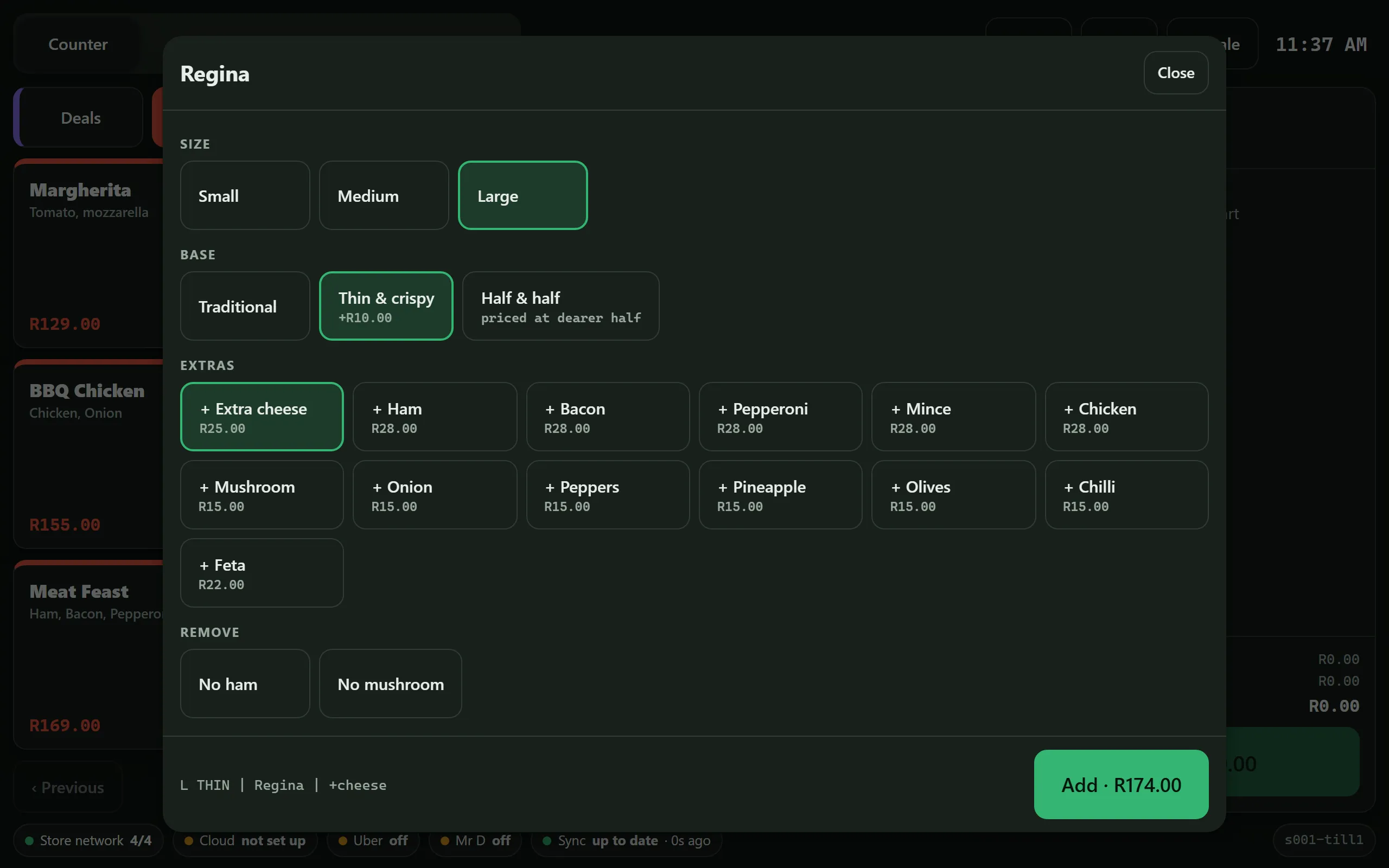This screenshot has height=868, width=1389.
Task: Add Mince extra topping
Action: 954,417
